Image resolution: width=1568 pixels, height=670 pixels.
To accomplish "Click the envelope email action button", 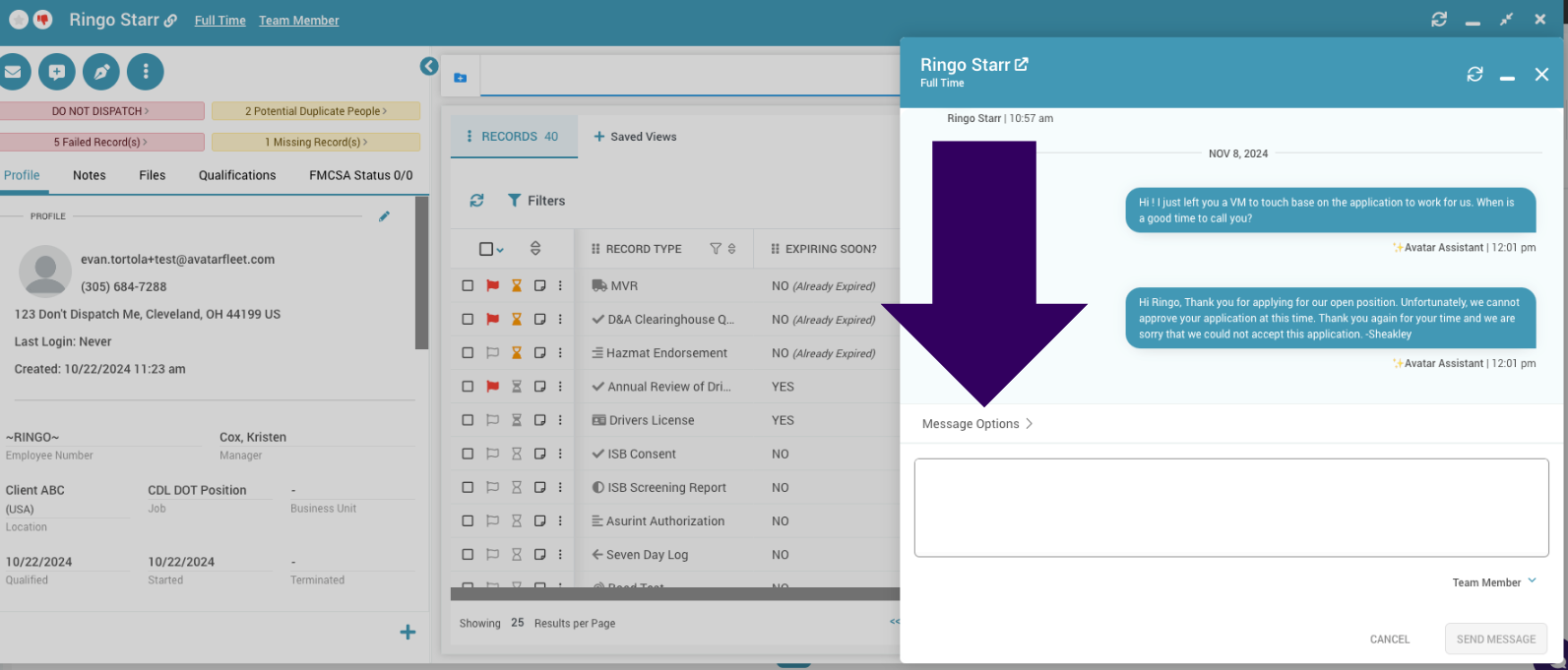I will click(x=12, y=72).
